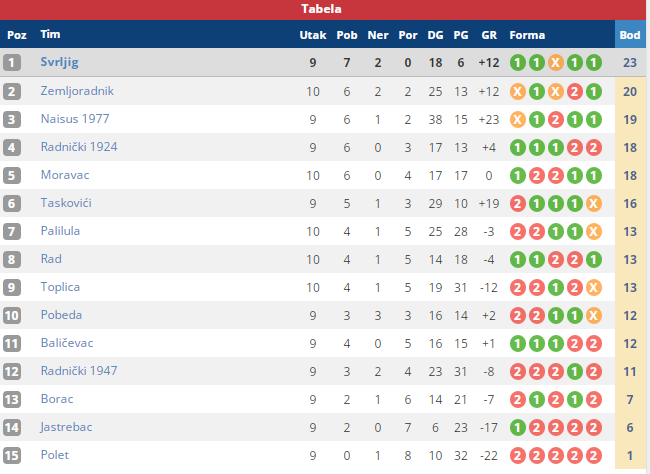The width and height of the screenshot is (650, 474).
Task: Select Radnički 1924 team name
Action: 79,147
